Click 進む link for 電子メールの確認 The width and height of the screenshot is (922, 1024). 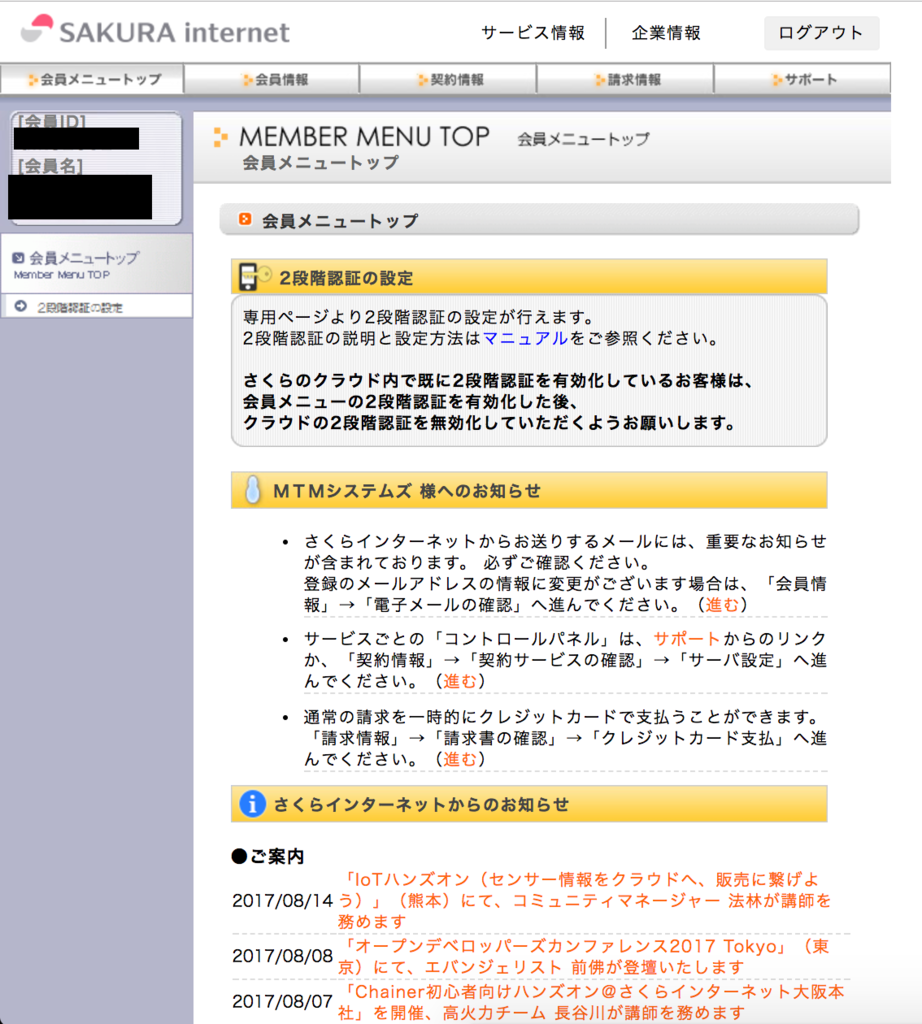point(722,605)
